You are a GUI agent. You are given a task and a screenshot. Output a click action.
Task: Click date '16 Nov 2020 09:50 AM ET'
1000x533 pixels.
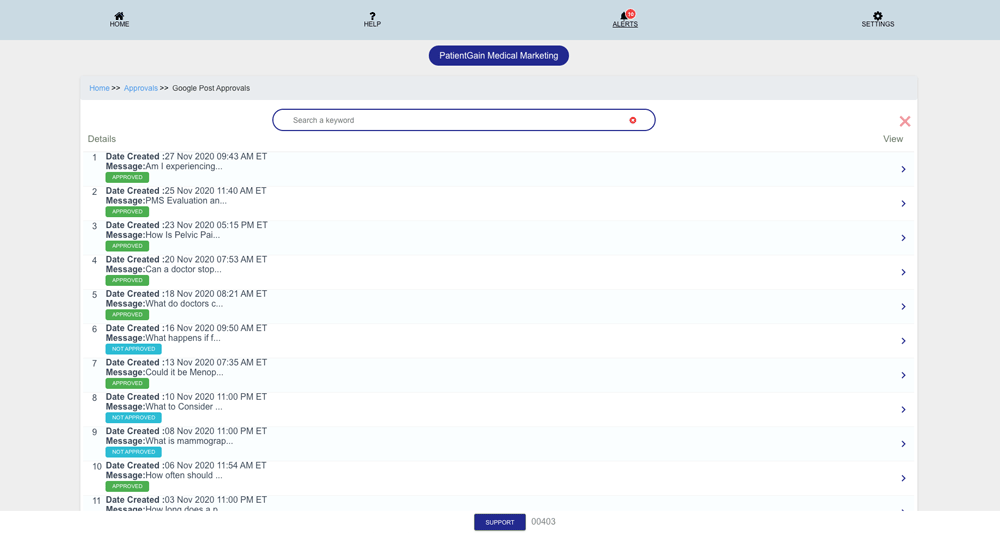click(216, 328)
